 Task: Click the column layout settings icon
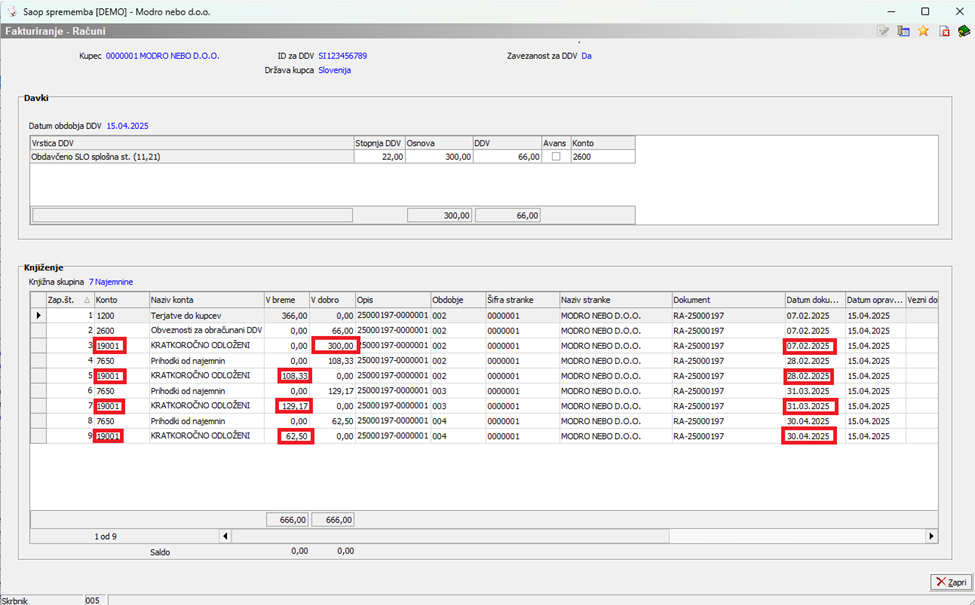click(903, 31)
